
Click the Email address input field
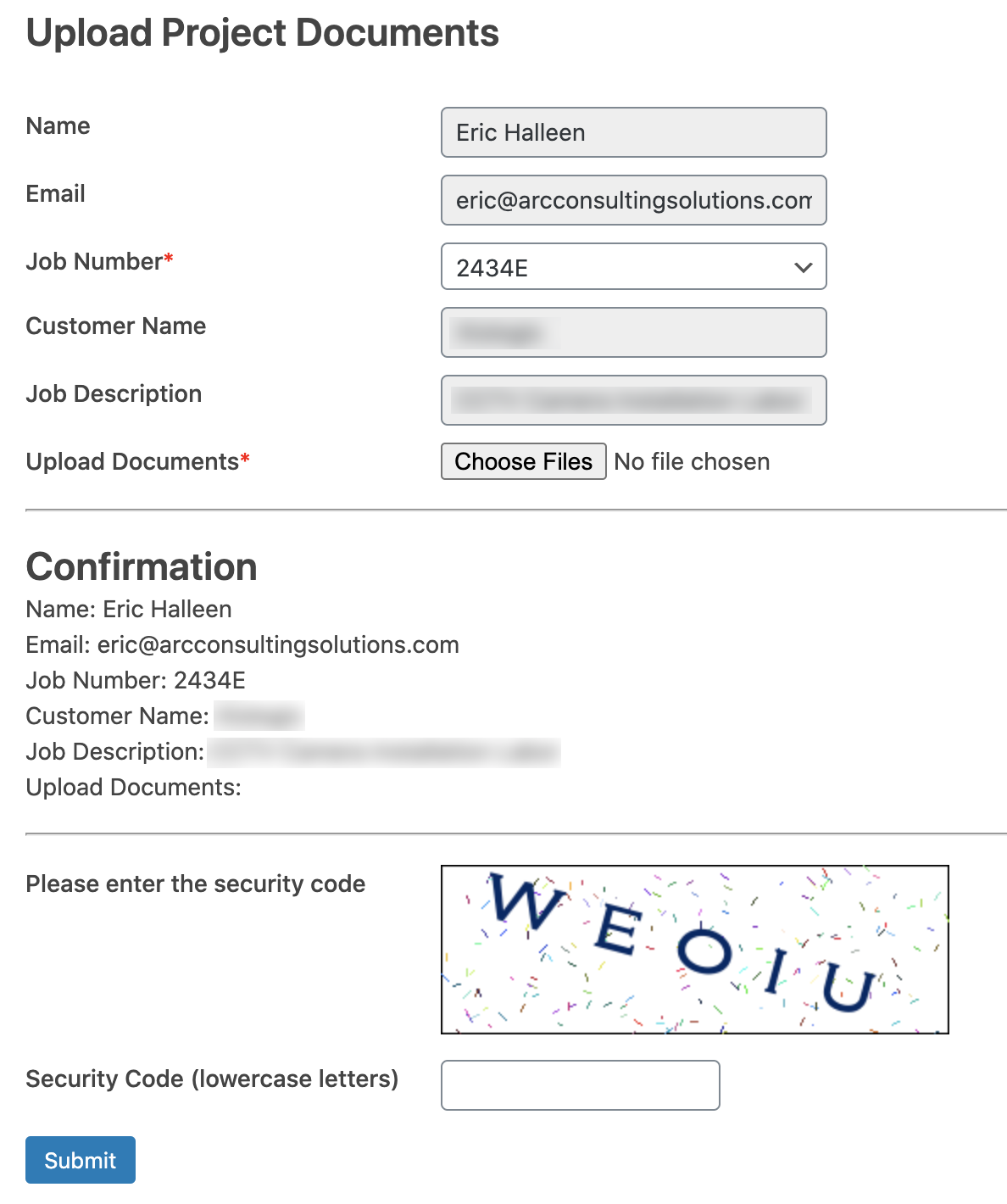pyautogui.click(x=633, y=200)
